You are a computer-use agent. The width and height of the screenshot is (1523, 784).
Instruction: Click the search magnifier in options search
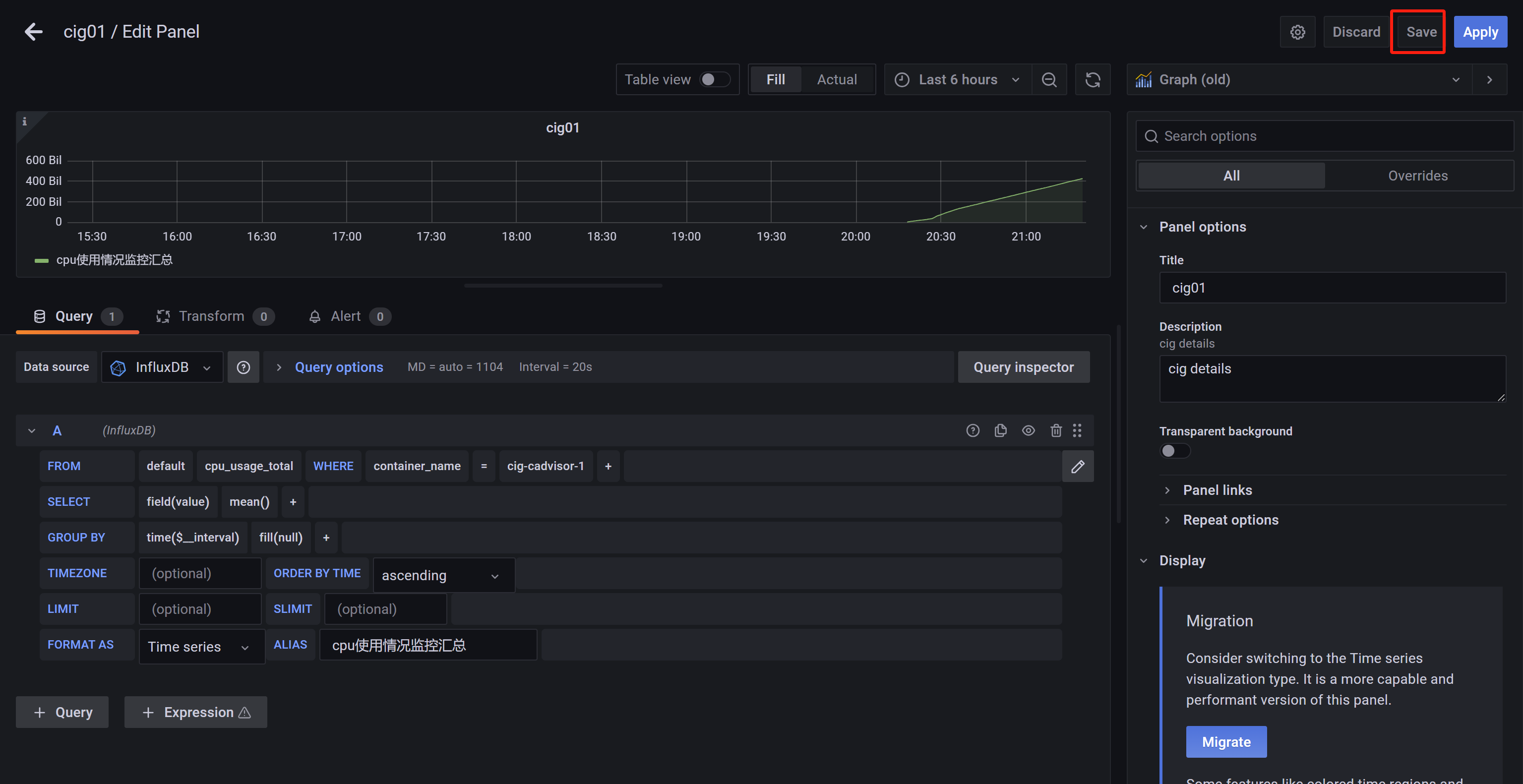click(x=1151, y=136)
